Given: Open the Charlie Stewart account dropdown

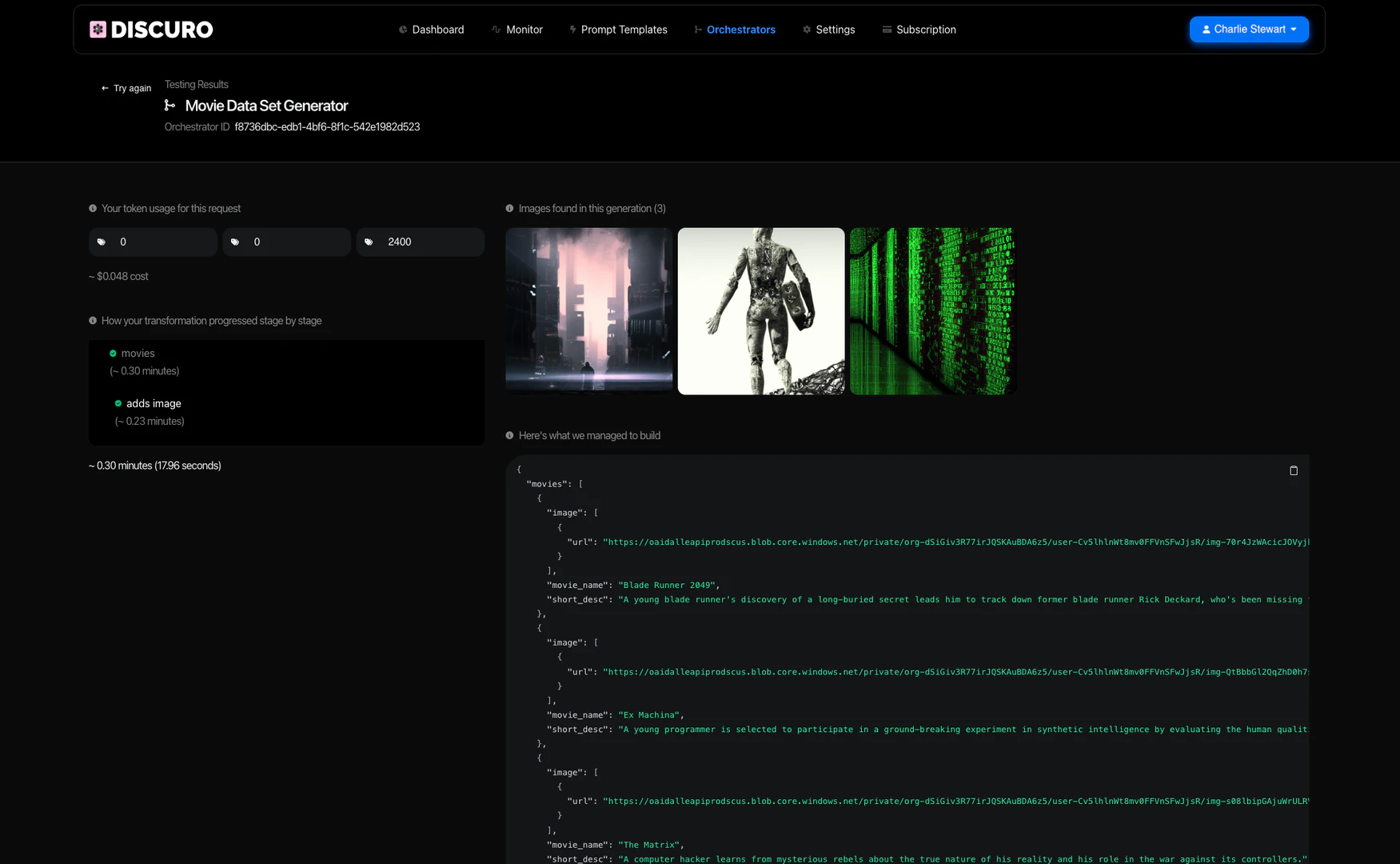Looking at the screenshot, I should (1249, 29).
